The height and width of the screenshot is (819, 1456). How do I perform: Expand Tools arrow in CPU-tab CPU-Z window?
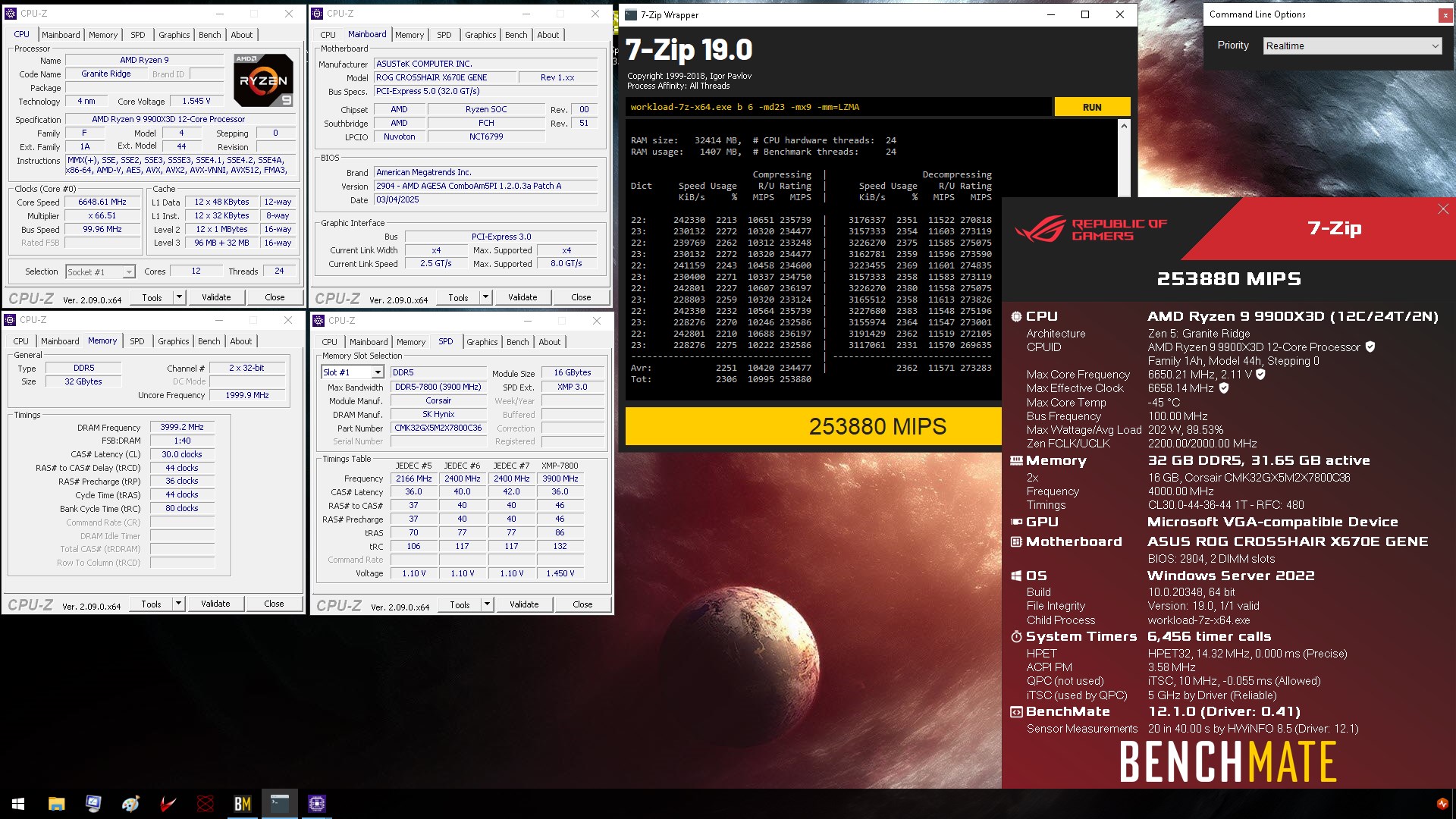[180, 297]
